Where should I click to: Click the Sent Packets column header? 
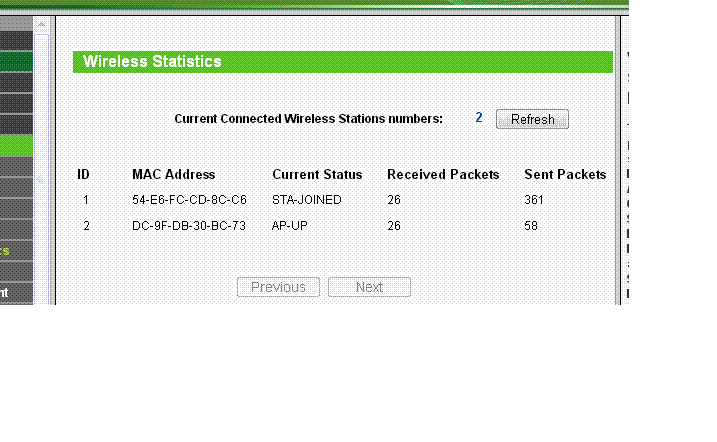[x=565, y=174]
